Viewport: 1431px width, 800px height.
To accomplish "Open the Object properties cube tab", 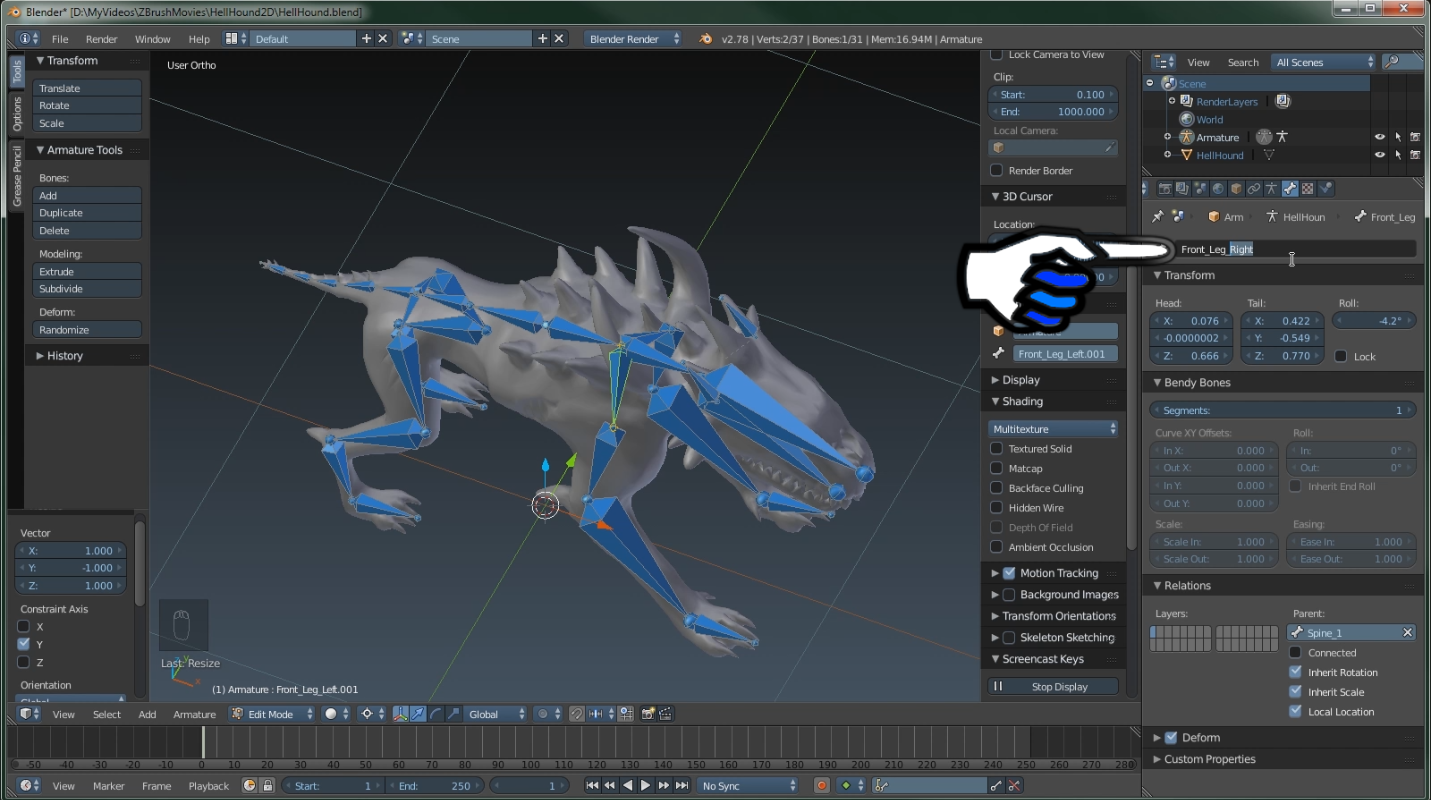I will [1236, 189].
